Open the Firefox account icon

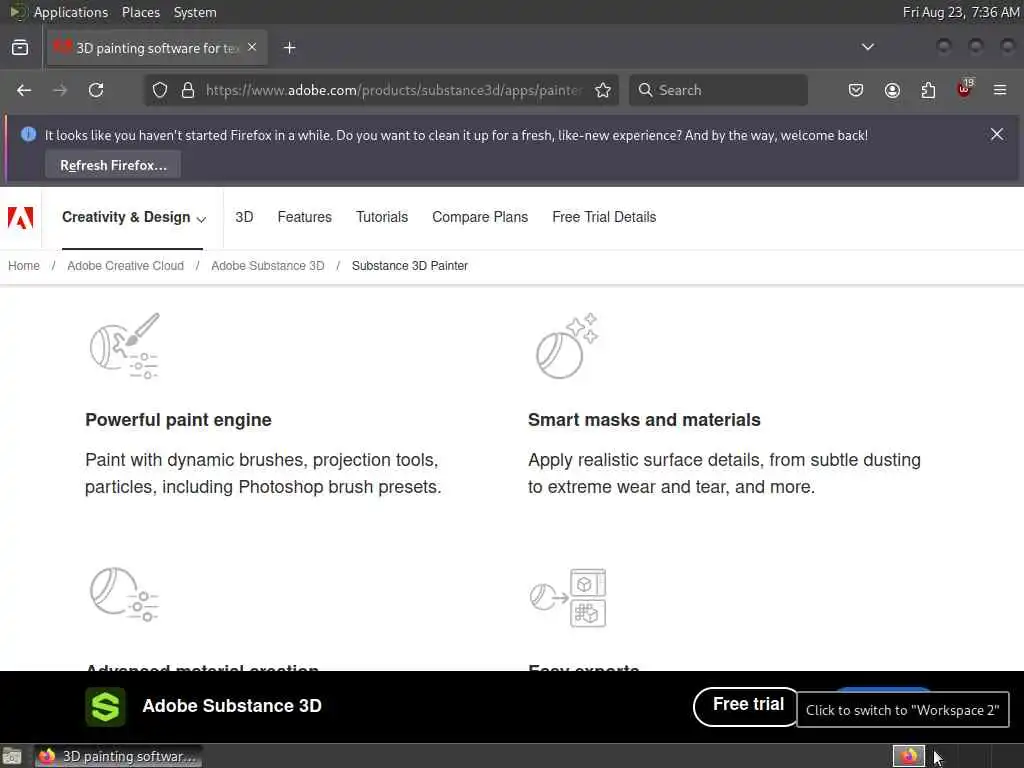pos(892,90)
